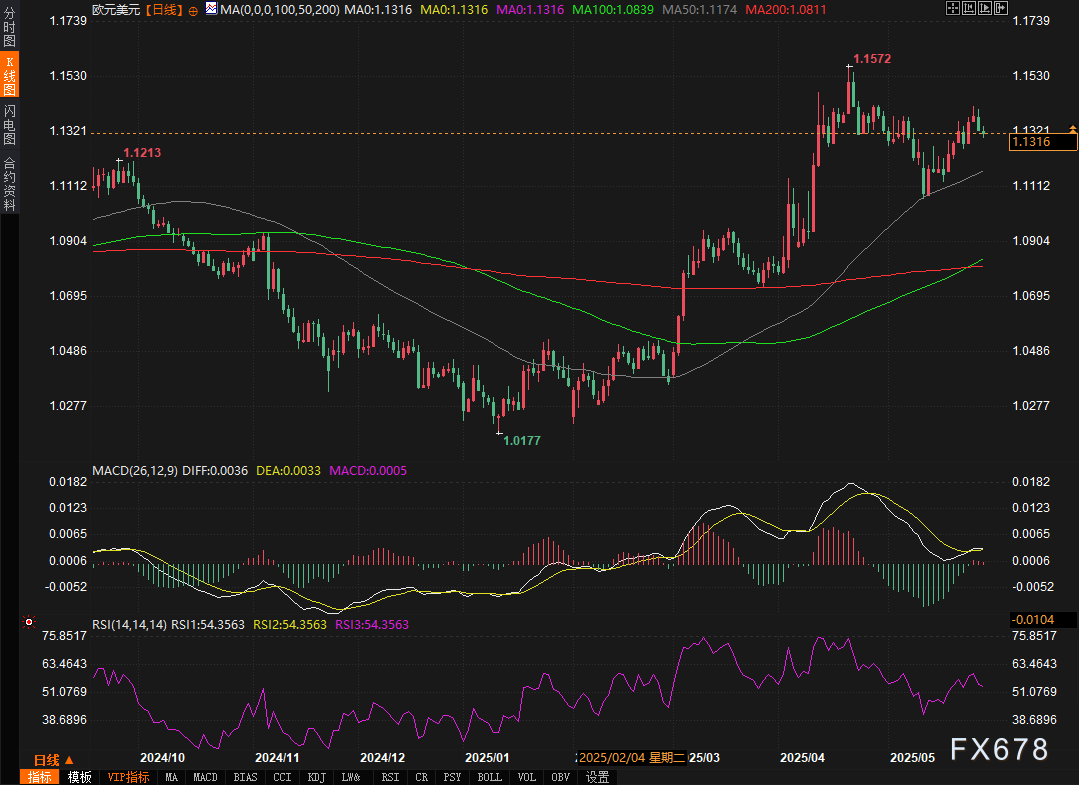Click the VIP指标 button
The height and width of the screenshot is (785, 1079).
pyautogui.click(x=128, y=777)
